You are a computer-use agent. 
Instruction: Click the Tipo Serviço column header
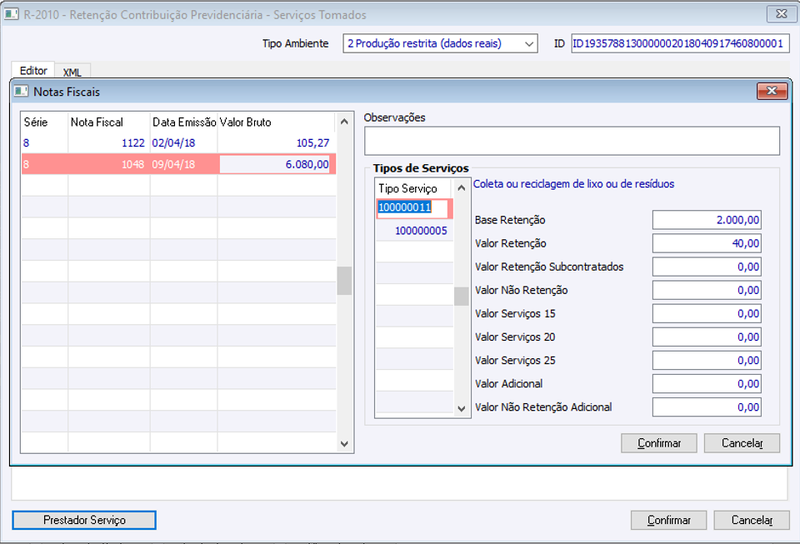coord(414,188)
